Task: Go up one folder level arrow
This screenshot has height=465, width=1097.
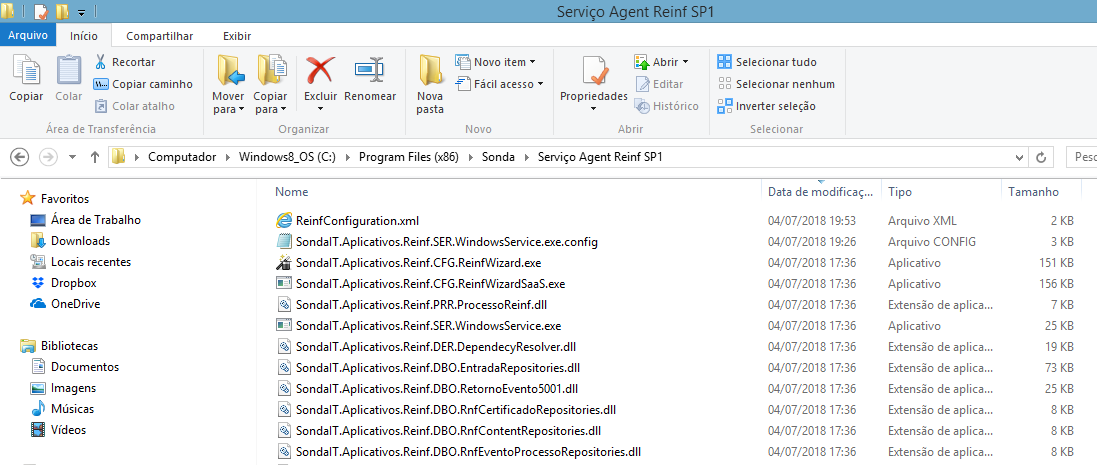Action: [95, 157]
